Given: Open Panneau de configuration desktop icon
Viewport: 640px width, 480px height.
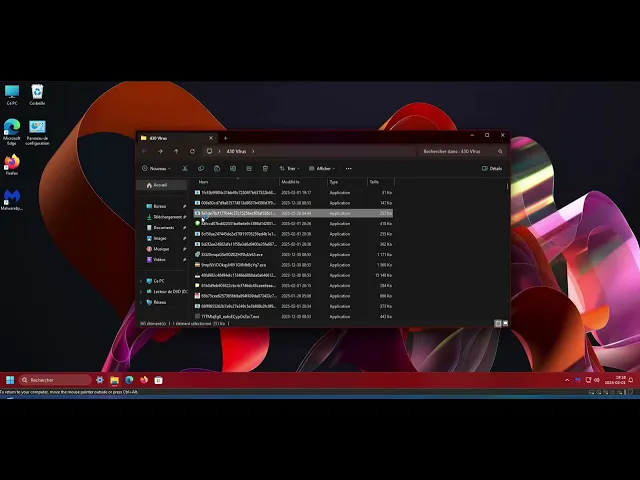Looking at the screenshot, I should [x=37, y=132].
